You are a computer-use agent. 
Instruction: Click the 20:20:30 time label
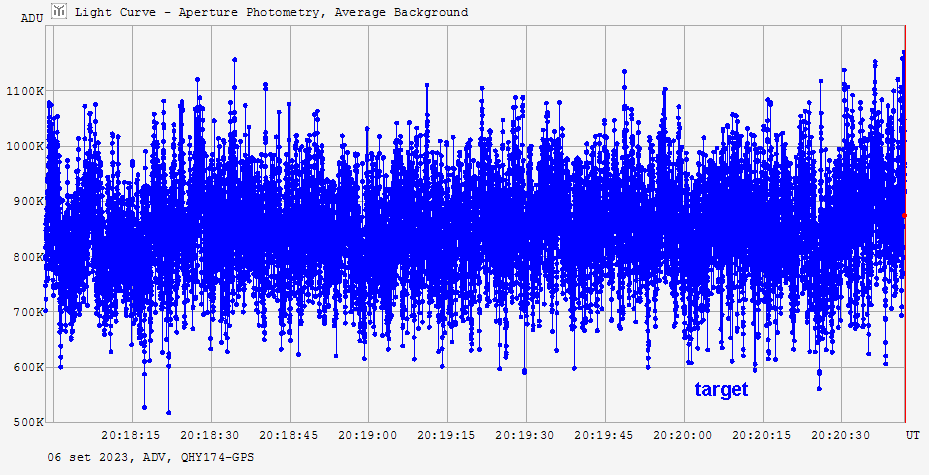840,435
